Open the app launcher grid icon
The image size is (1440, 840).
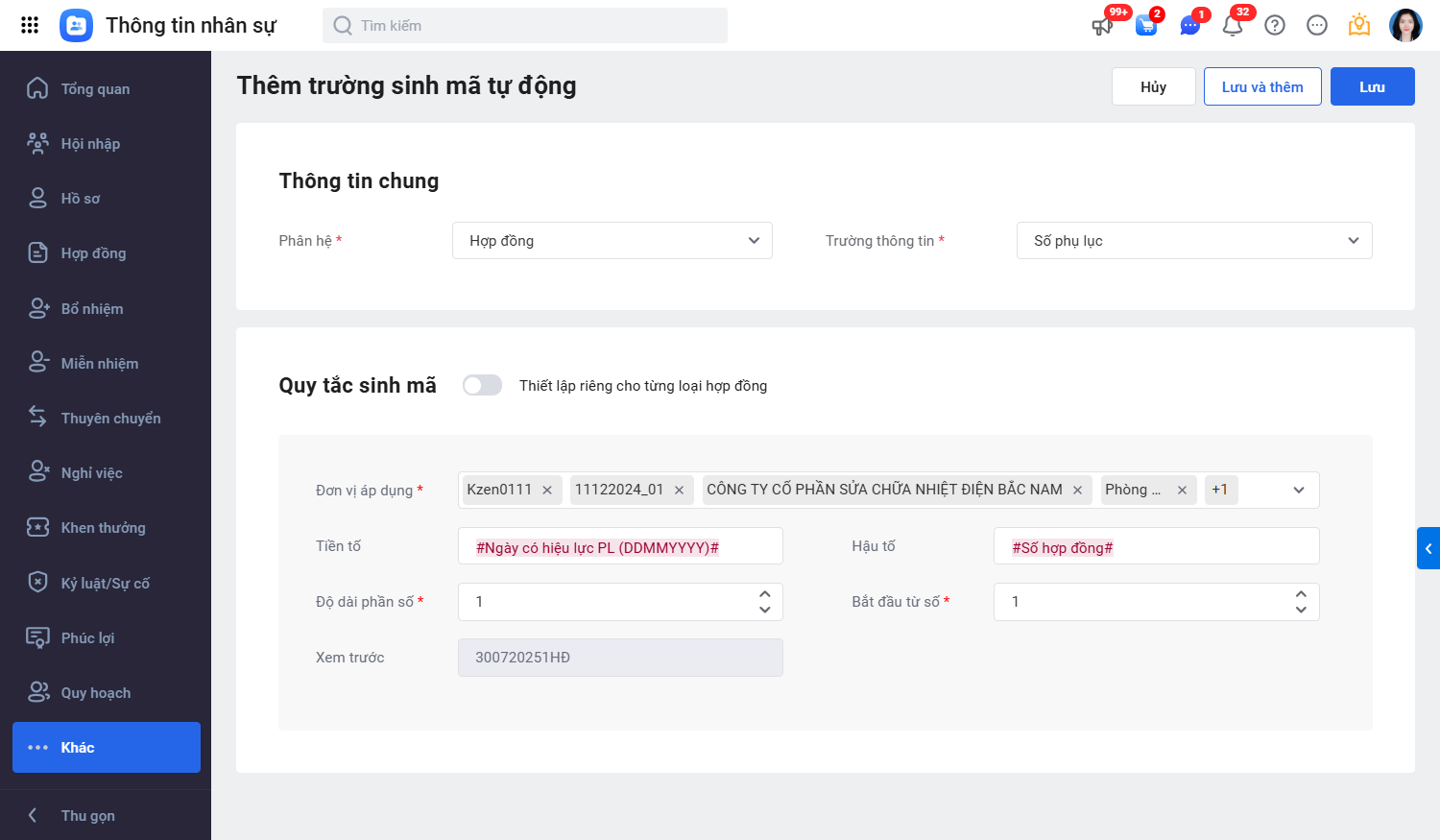(30, 25)
